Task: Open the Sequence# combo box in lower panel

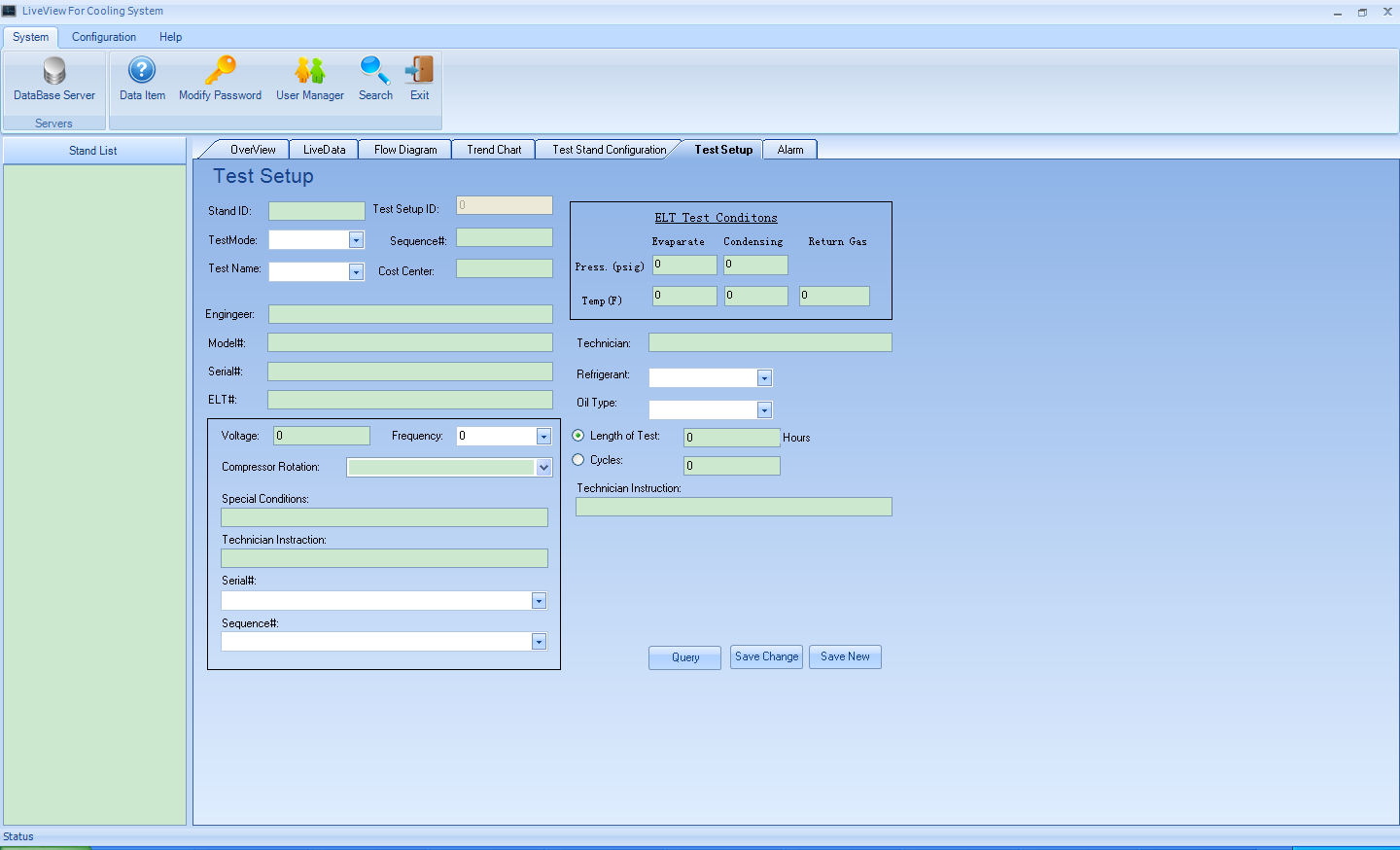Action: pos(539,642)
